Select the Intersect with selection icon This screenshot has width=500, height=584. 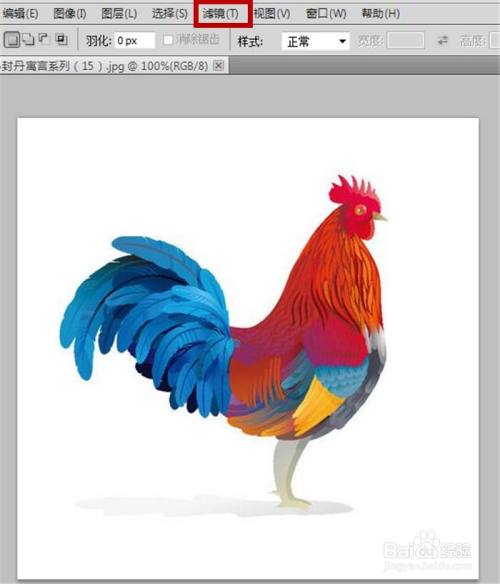point(61,39)
